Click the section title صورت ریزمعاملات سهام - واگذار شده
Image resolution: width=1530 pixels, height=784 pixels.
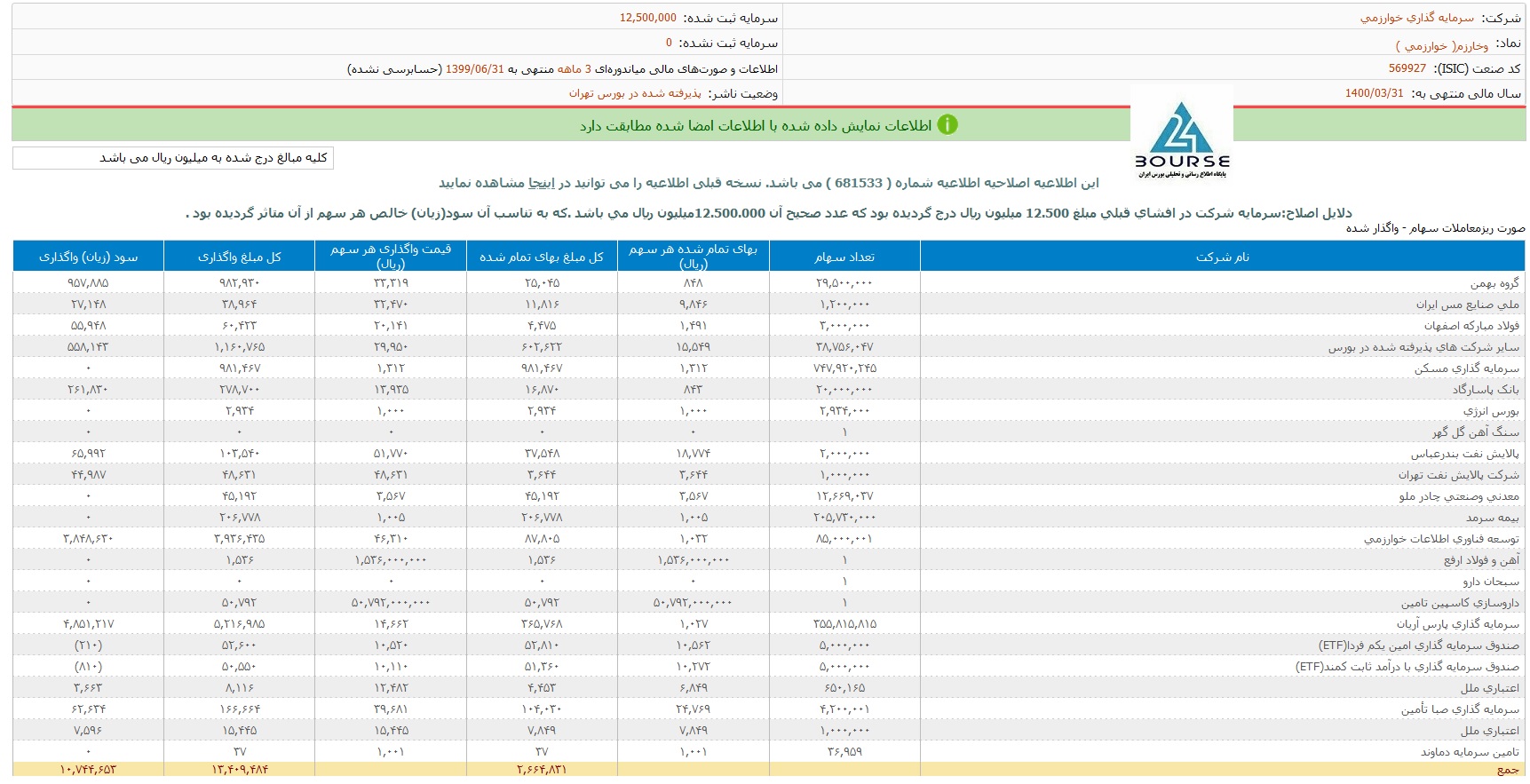(1436, 228)
